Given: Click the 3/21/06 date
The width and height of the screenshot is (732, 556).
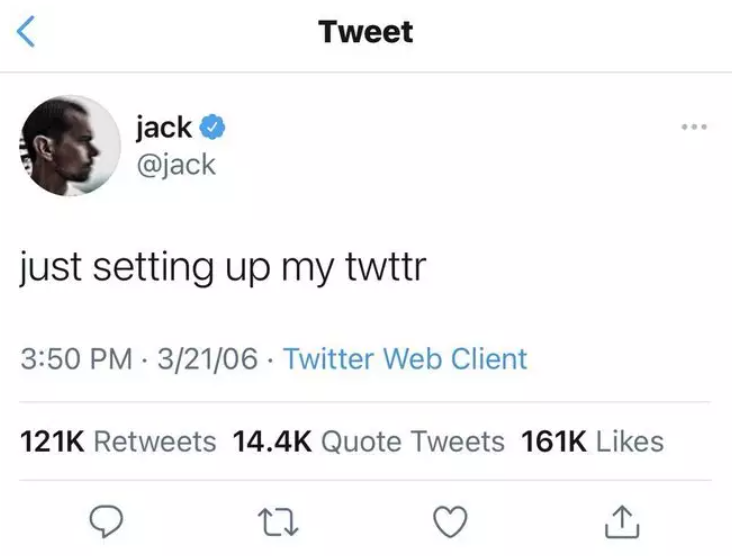Looking at the screenshot, I should pyautogui.click(x=207, y=359).
